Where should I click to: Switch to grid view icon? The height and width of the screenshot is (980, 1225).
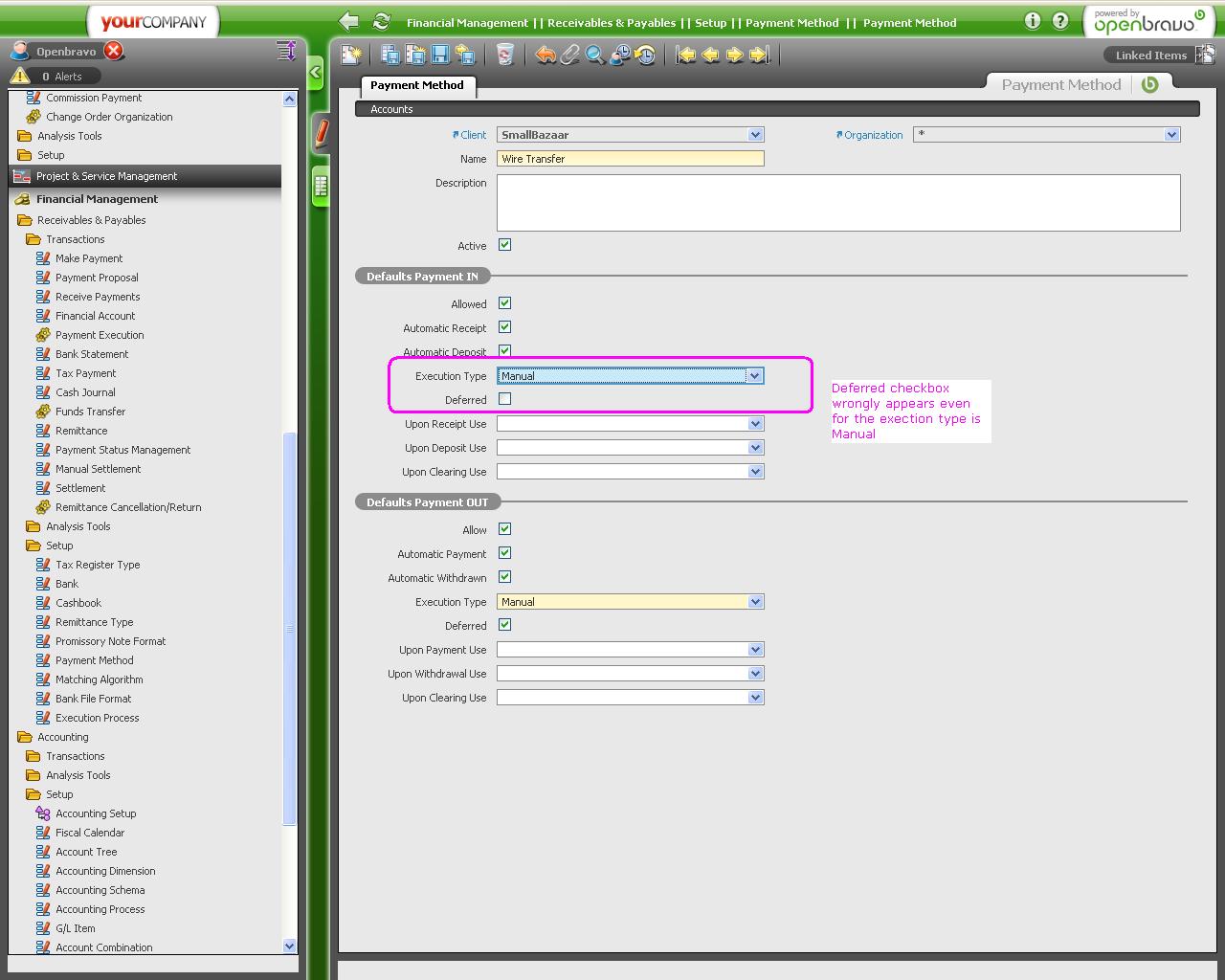tap(322, 186)
